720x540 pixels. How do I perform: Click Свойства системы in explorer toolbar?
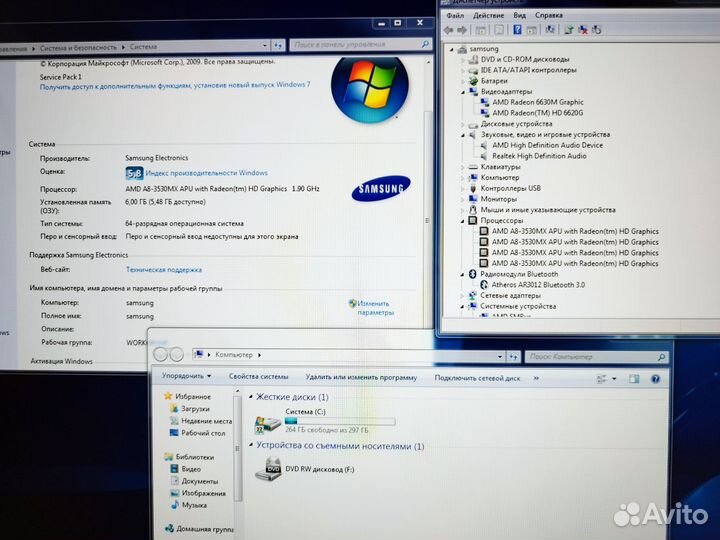tap(259, 377)
